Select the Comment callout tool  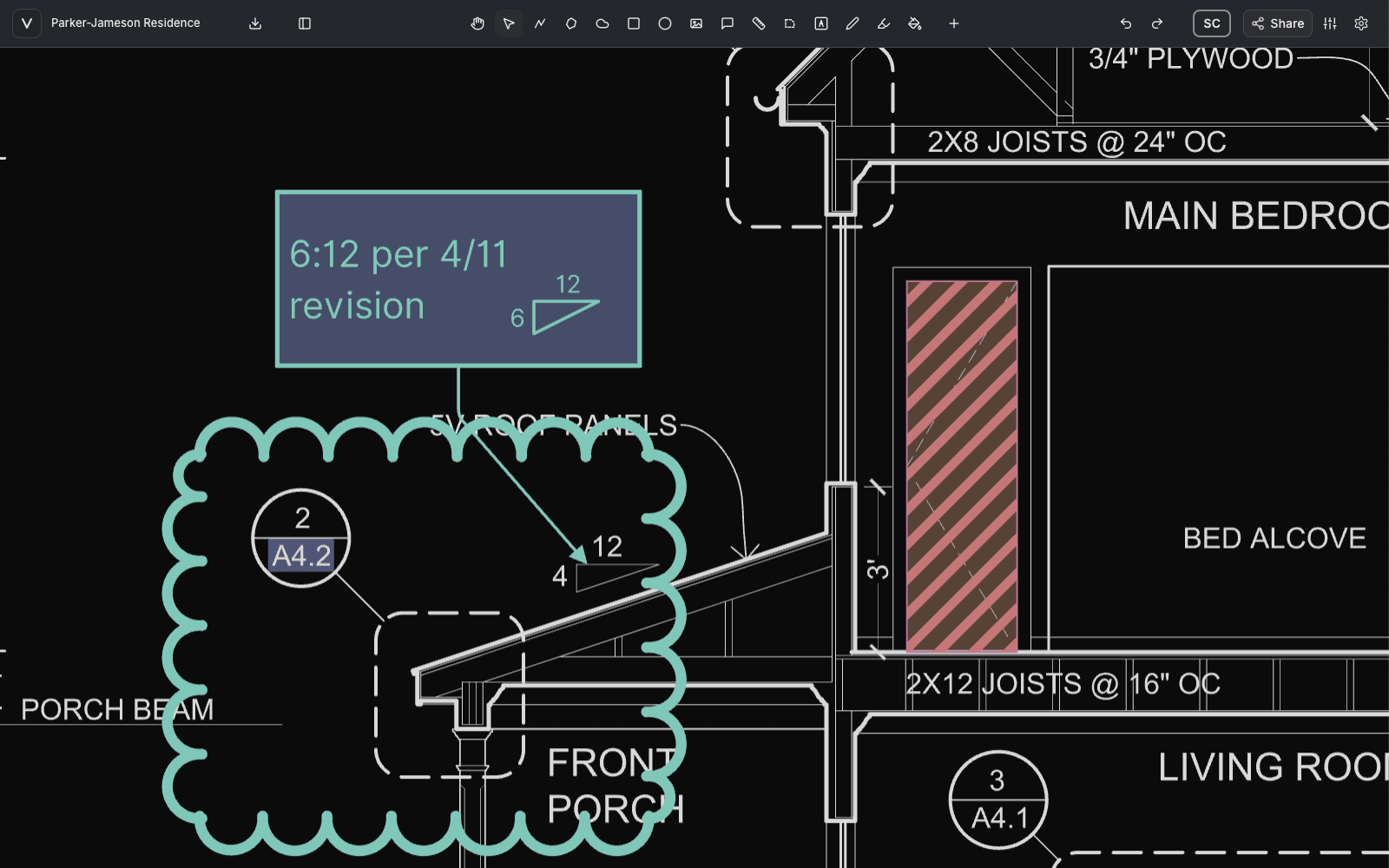tap(727, 23)
